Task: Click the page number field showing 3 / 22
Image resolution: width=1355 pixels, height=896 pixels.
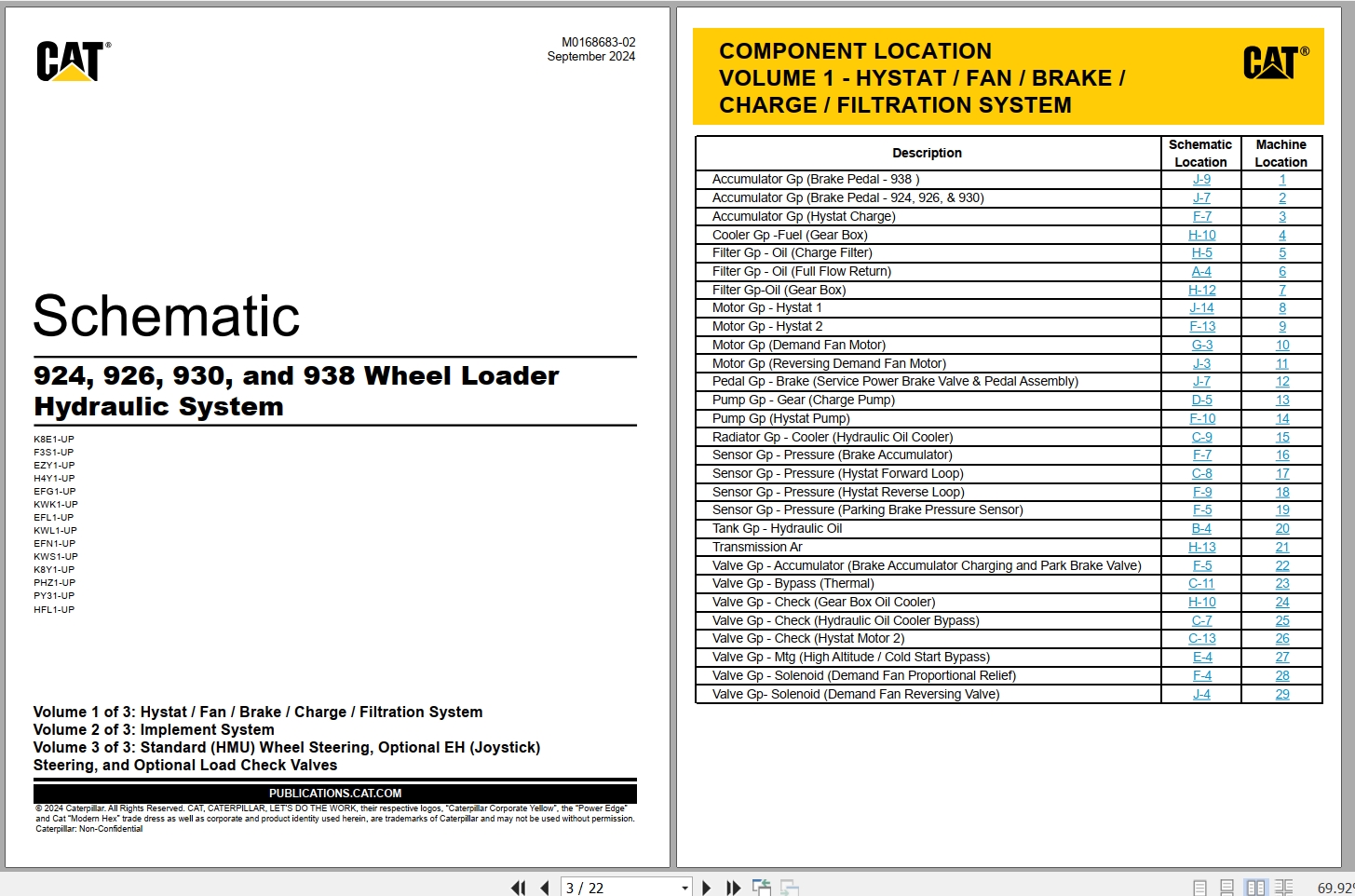Action: click(x=619, y=888)
